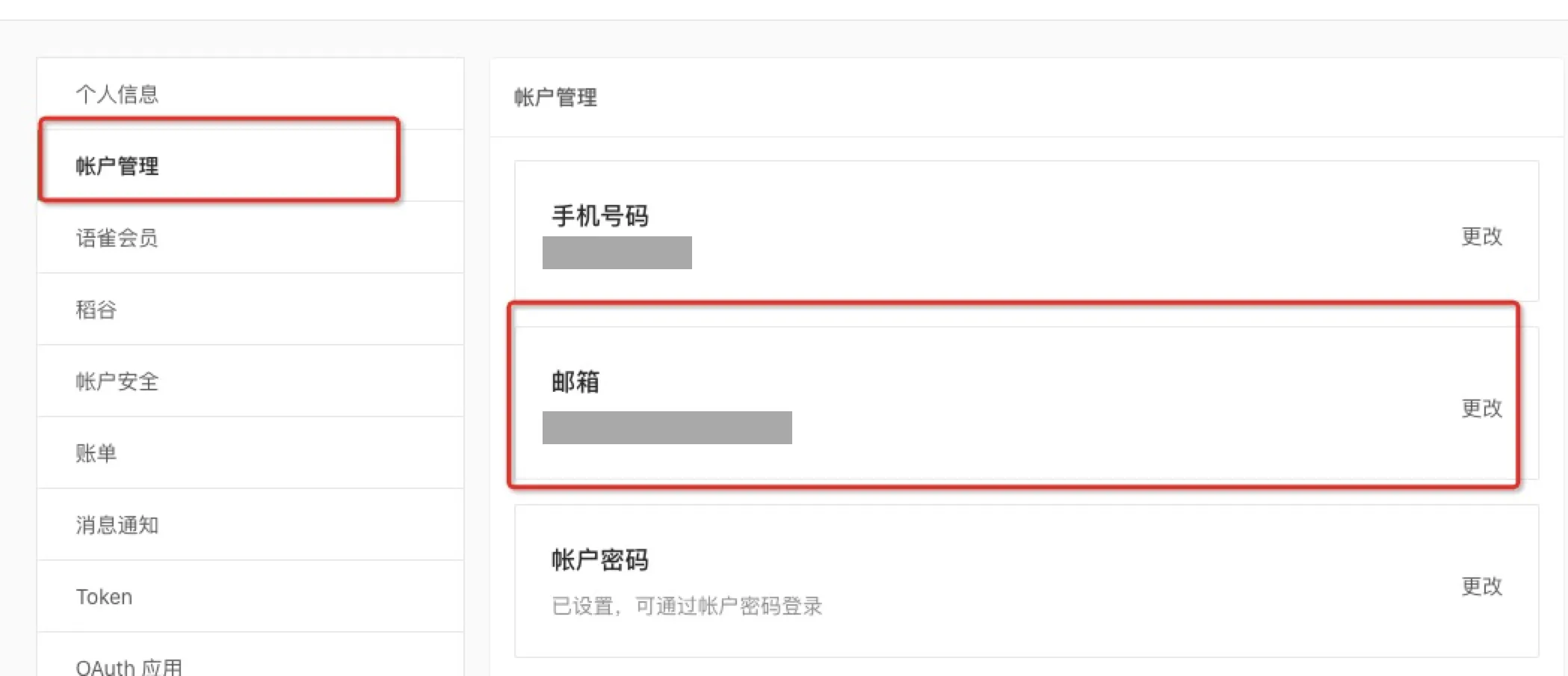Open the 稻谷 sidebar item
Image resolution: width=1568 pixels, height=676 pixels.
[96, 310]
